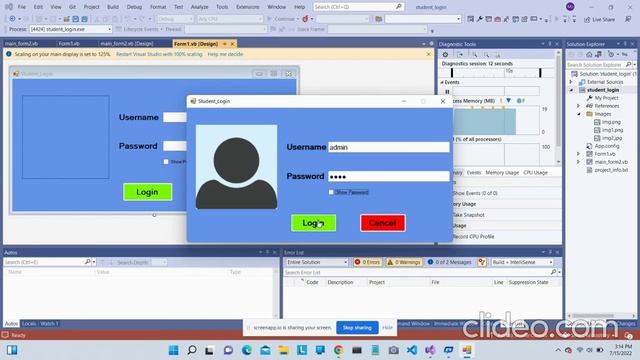Click the Pending Changes Filter icon in Solution Explorer

click(611, 54)
